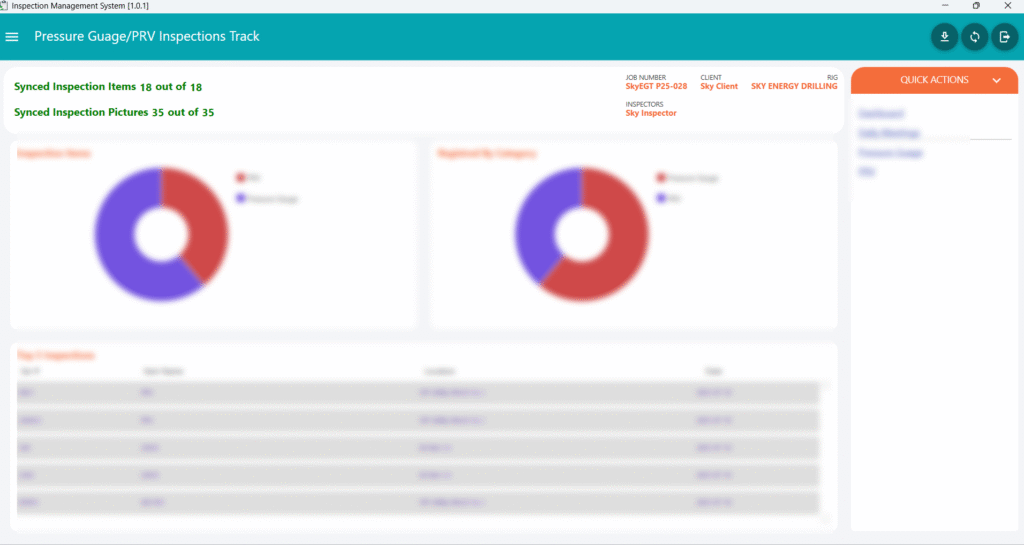Click the inspections table vertical scrollbar
The height and width of the screenshot is (545, 1024).
point(825,450)
